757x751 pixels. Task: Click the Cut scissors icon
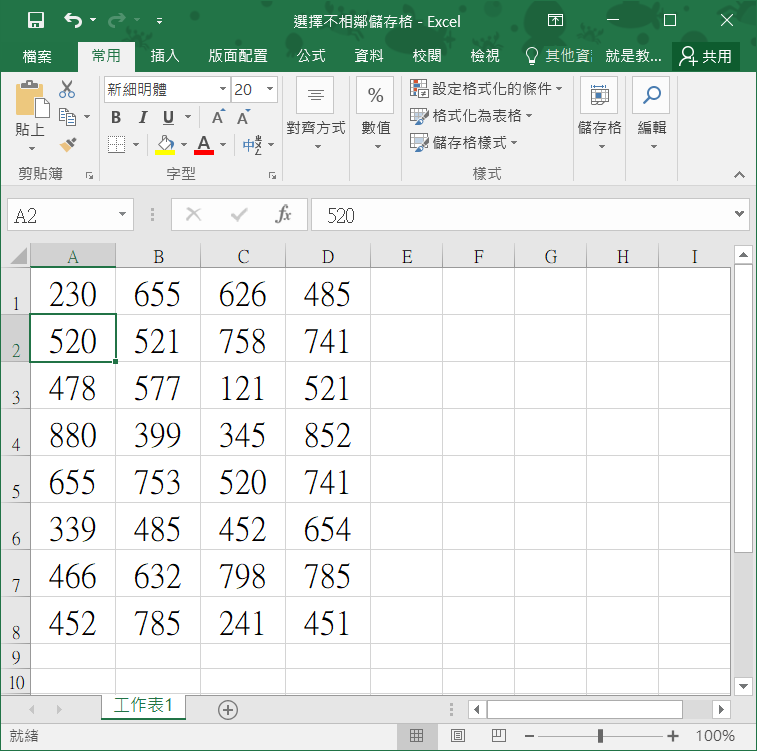click(68, 90)
